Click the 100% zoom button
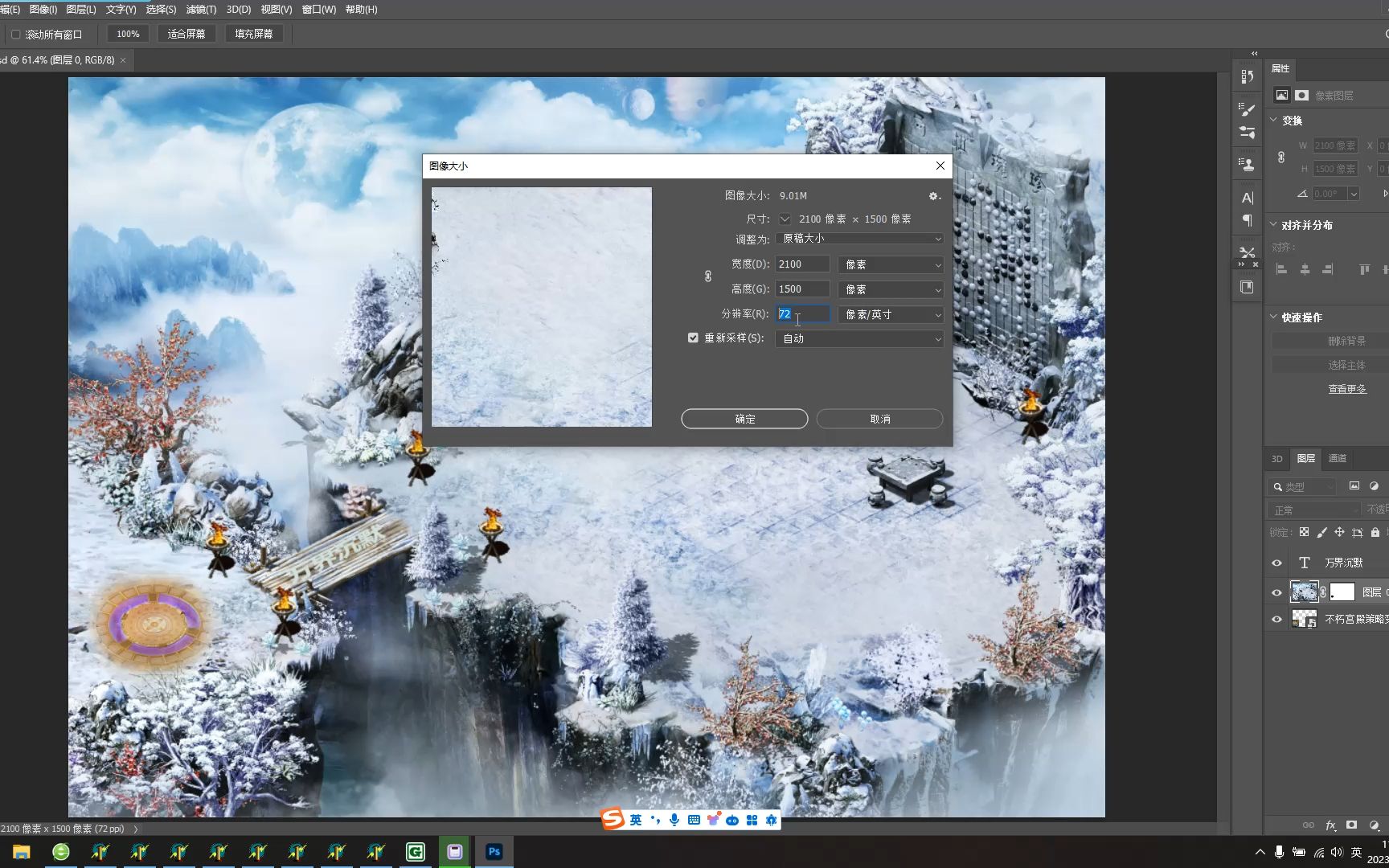The width and height of the screenshot is (1389, 868). (128, 34)
